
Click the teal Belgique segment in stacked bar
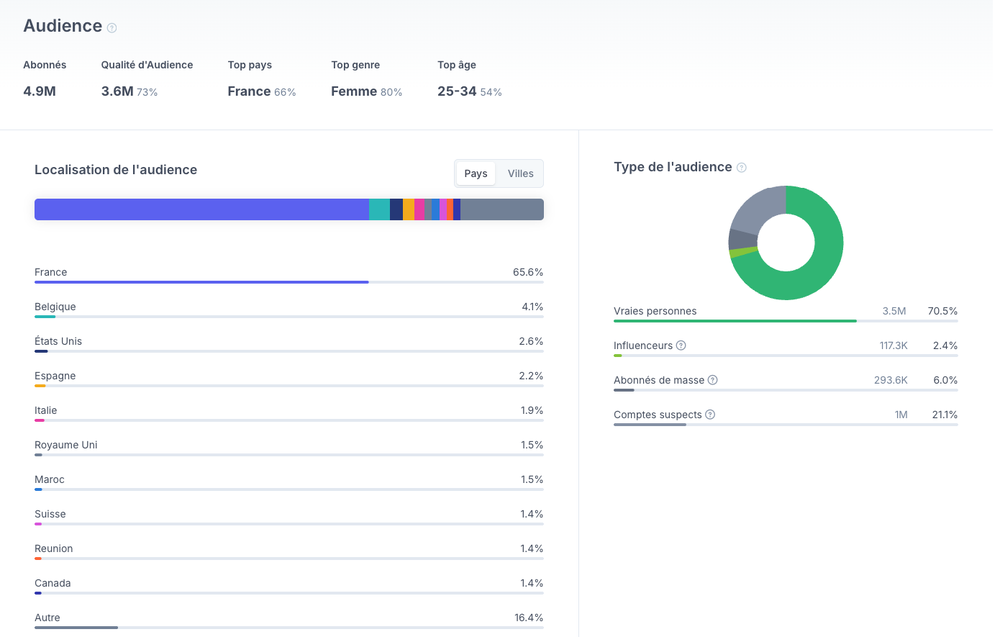tap(379, 210)
